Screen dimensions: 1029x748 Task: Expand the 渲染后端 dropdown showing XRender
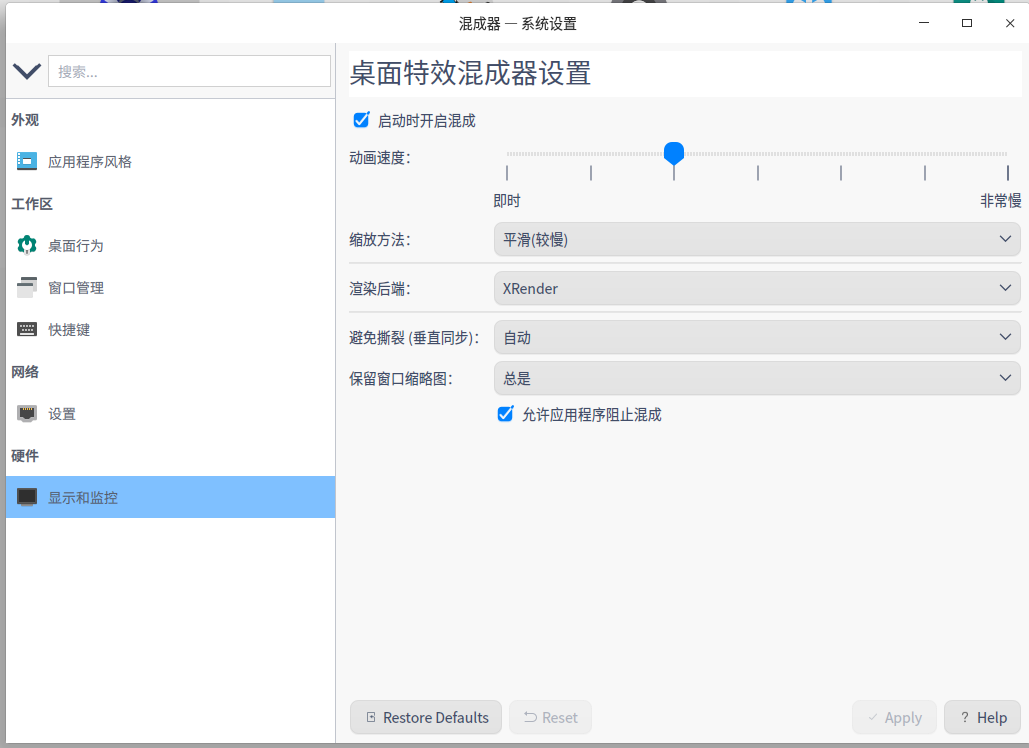pyautogui.click(x=756, y=288)
